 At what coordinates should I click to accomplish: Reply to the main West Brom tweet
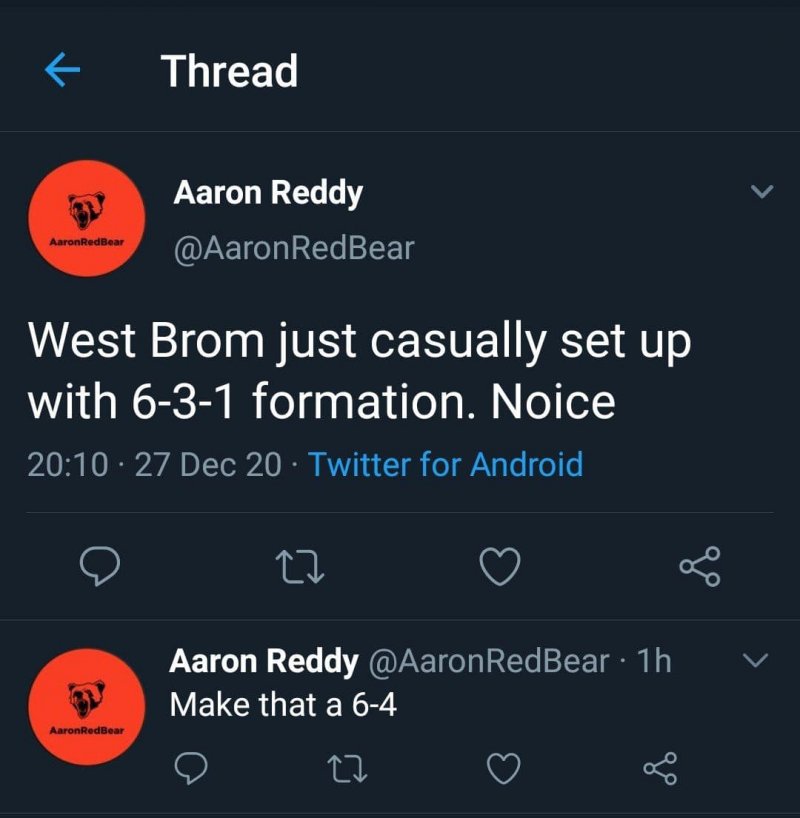[x=99, y=567]
